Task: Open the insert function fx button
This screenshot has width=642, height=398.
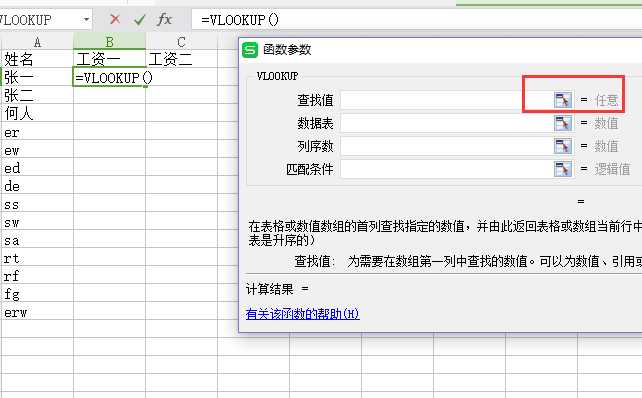Action: 164,19
